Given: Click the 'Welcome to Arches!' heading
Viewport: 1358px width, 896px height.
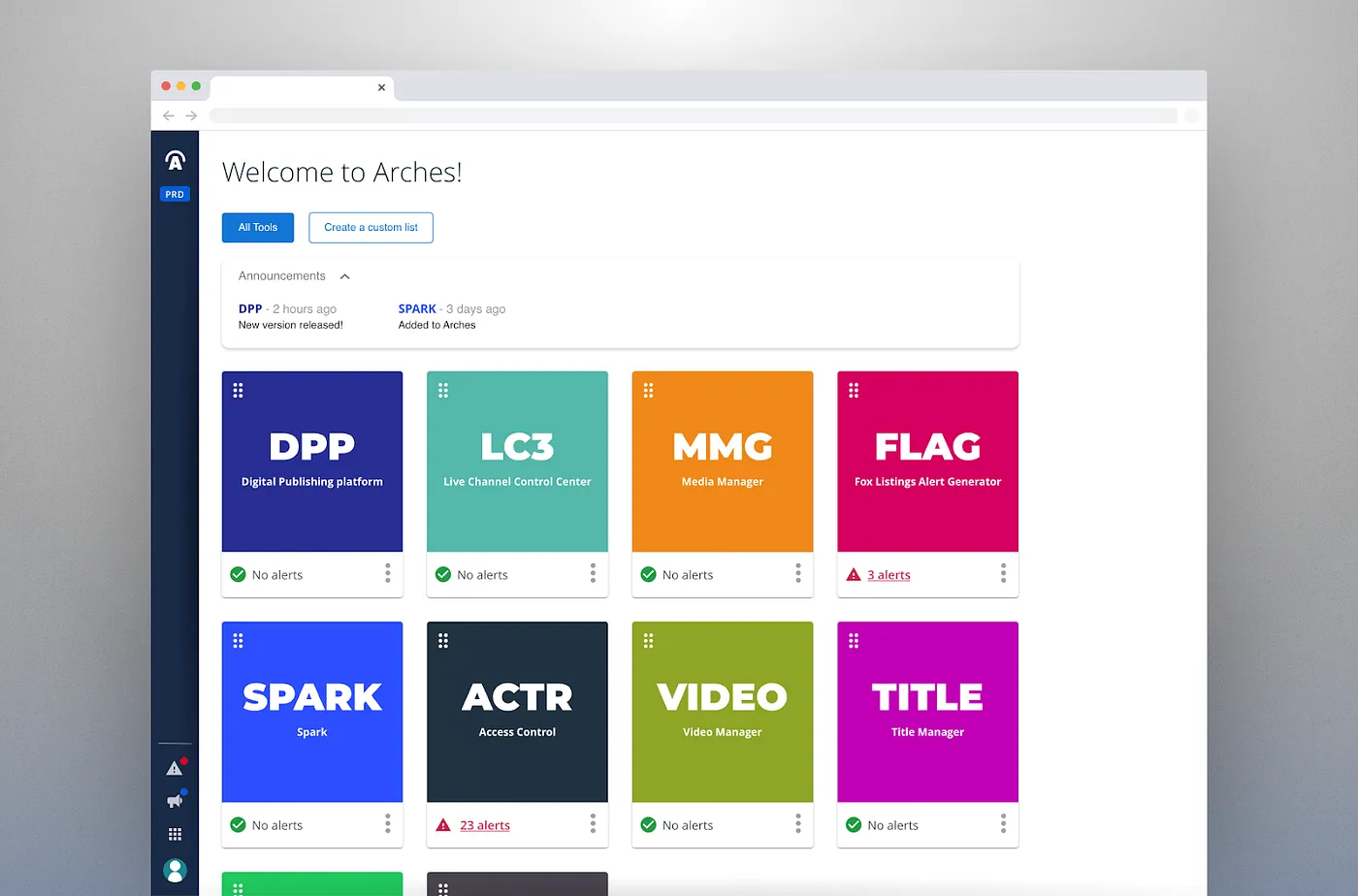Looking at the screenshot, I should coord(342,172).
